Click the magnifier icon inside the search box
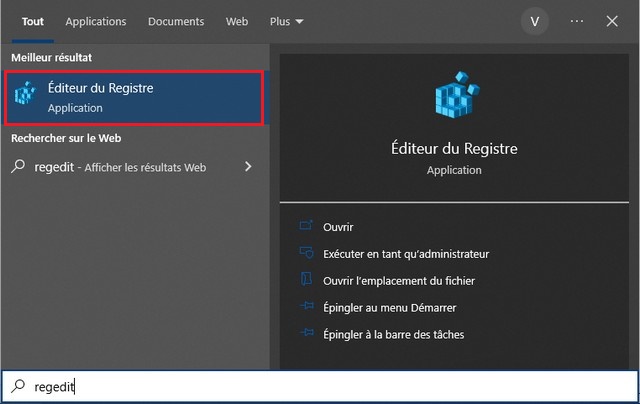 coord(18,386)
